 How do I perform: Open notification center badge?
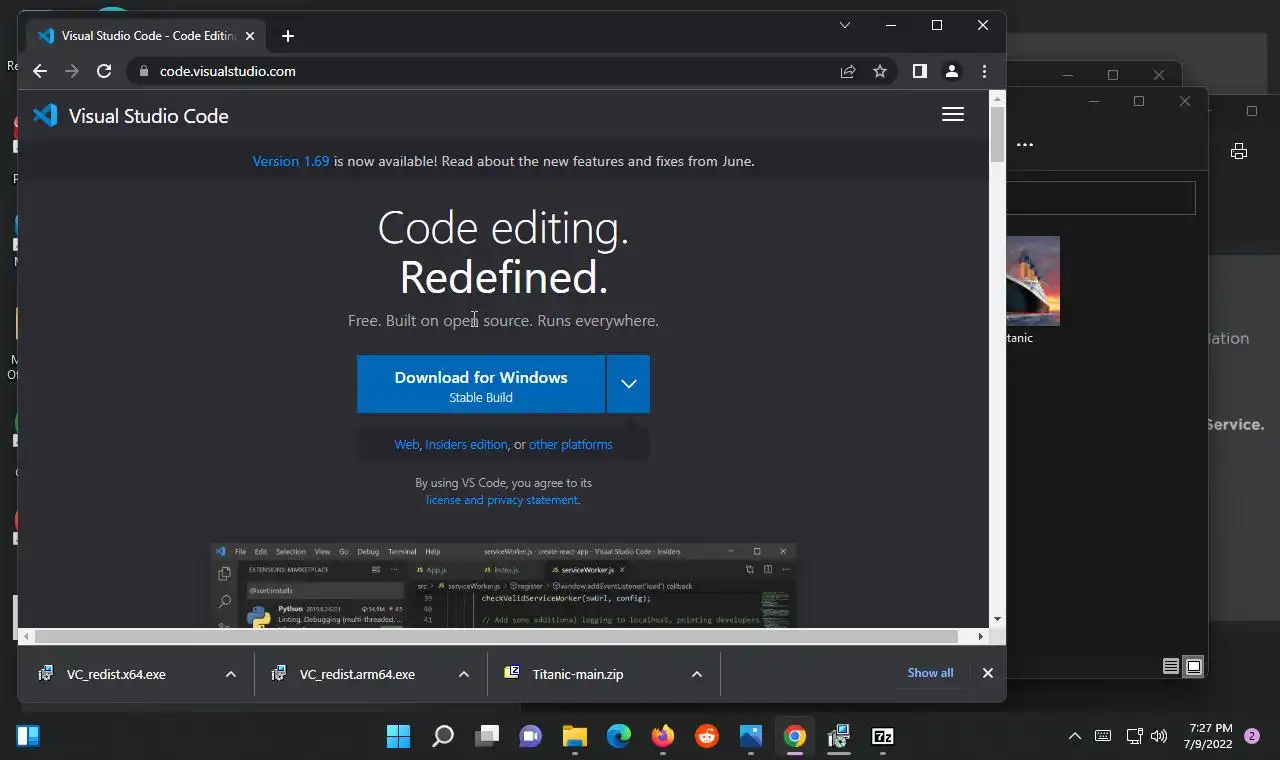1251,736
